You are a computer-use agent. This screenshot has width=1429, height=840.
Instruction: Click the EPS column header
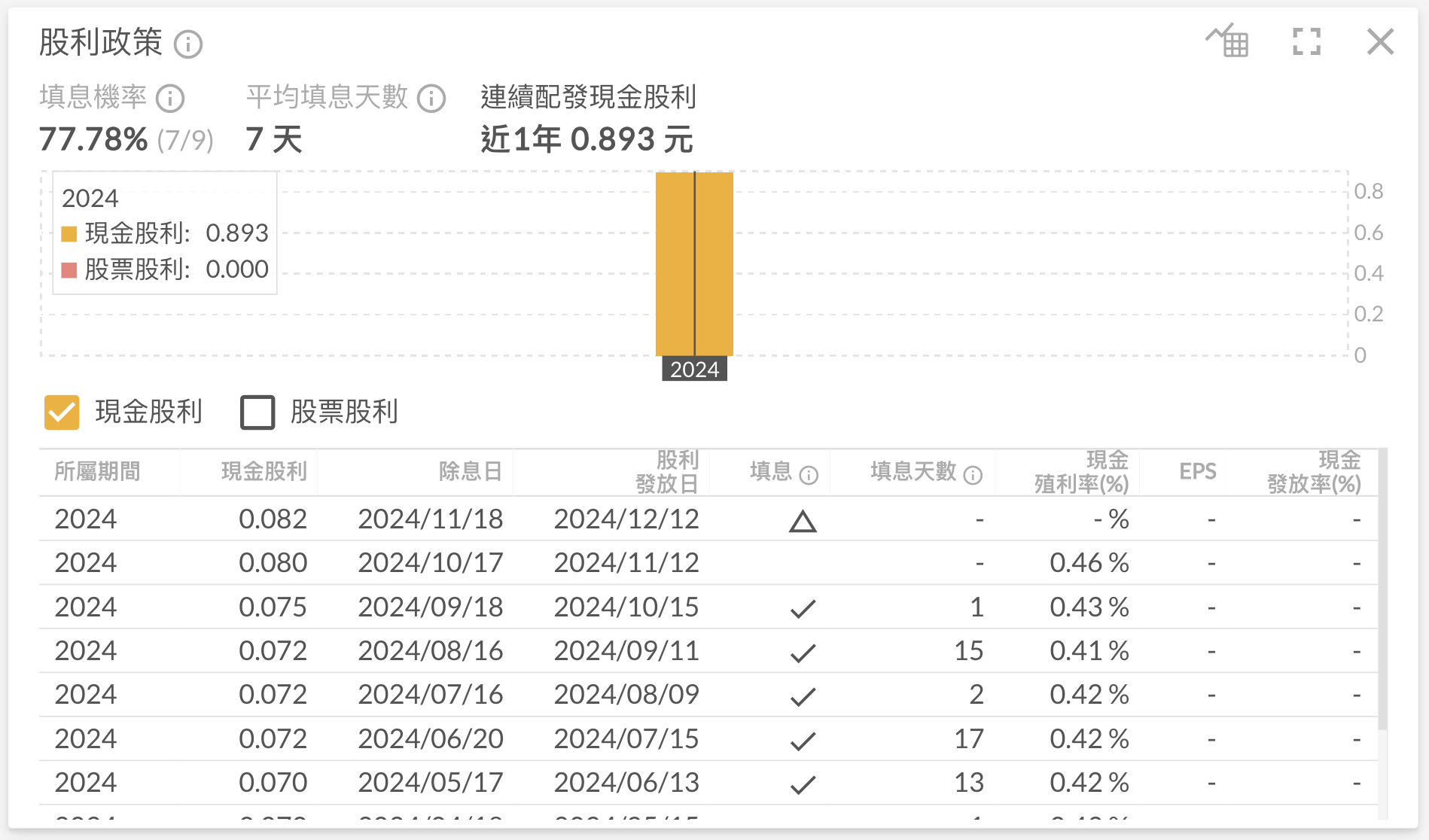coord(1197,472)
